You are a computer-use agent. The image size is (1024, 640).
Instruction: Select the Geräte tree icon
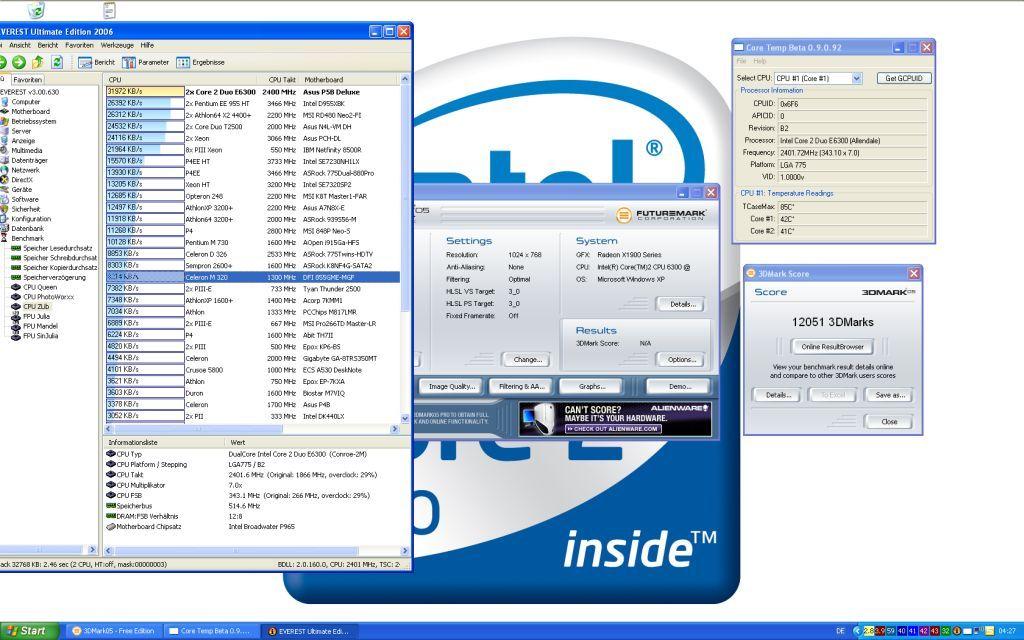[5, 189]
